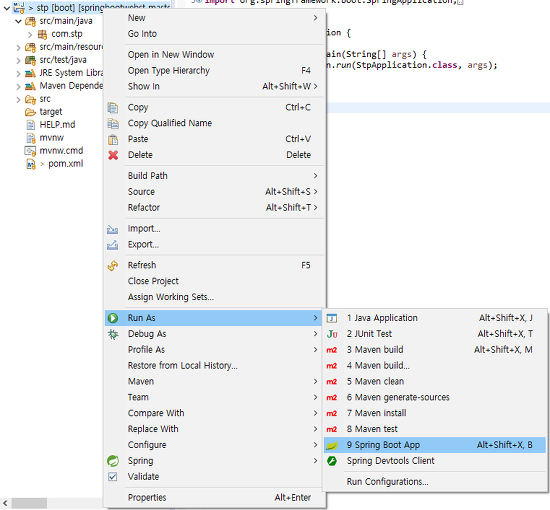The width and height of the screenshot is (550, 510).
Task: Select Open Type Hierarchy
Action: 215,71
